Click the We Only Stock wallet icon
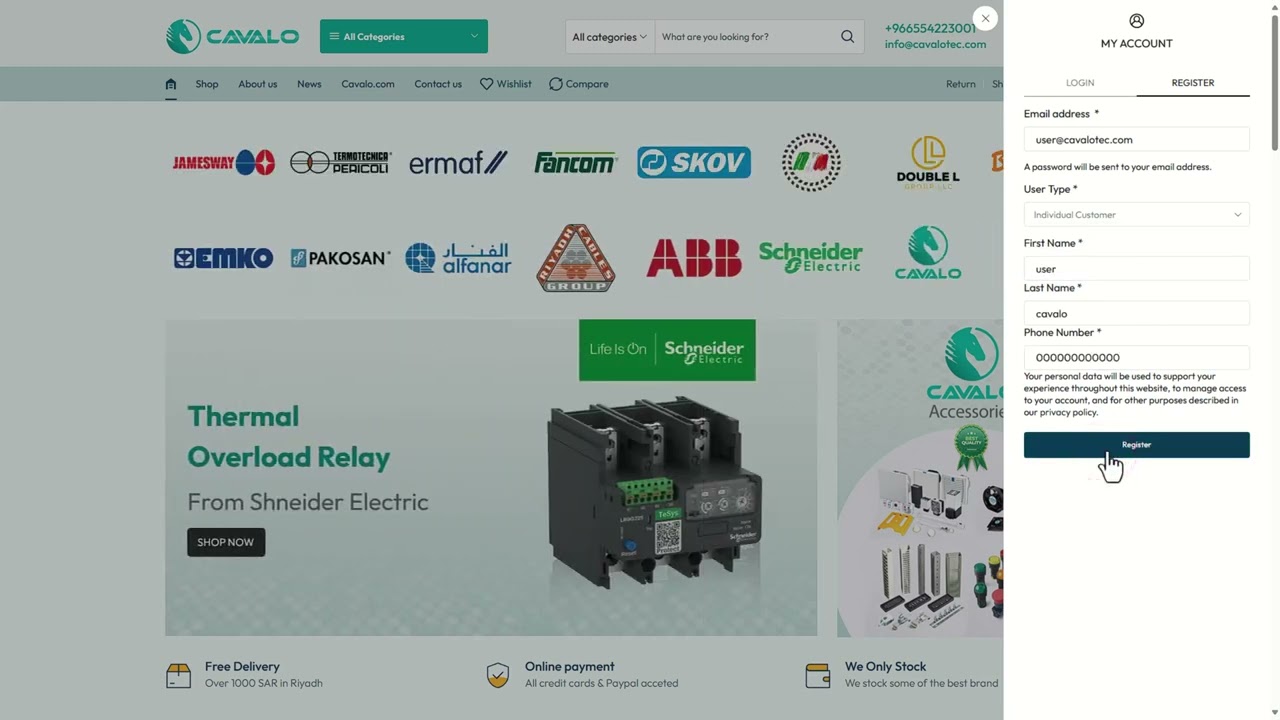Screen dimensions: 1280x720 tap(818, 675)
